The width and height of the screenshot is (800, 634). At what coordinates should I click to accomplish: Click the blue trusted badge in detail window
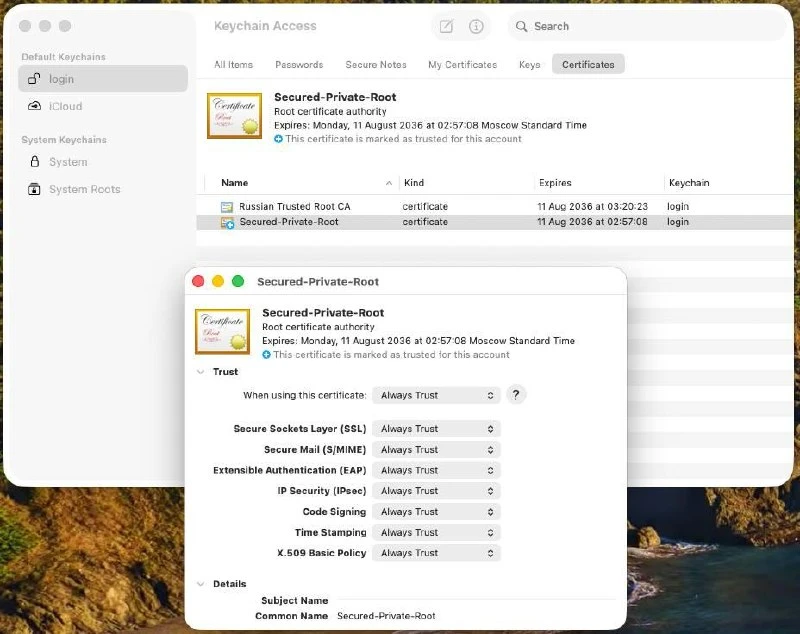266,354
